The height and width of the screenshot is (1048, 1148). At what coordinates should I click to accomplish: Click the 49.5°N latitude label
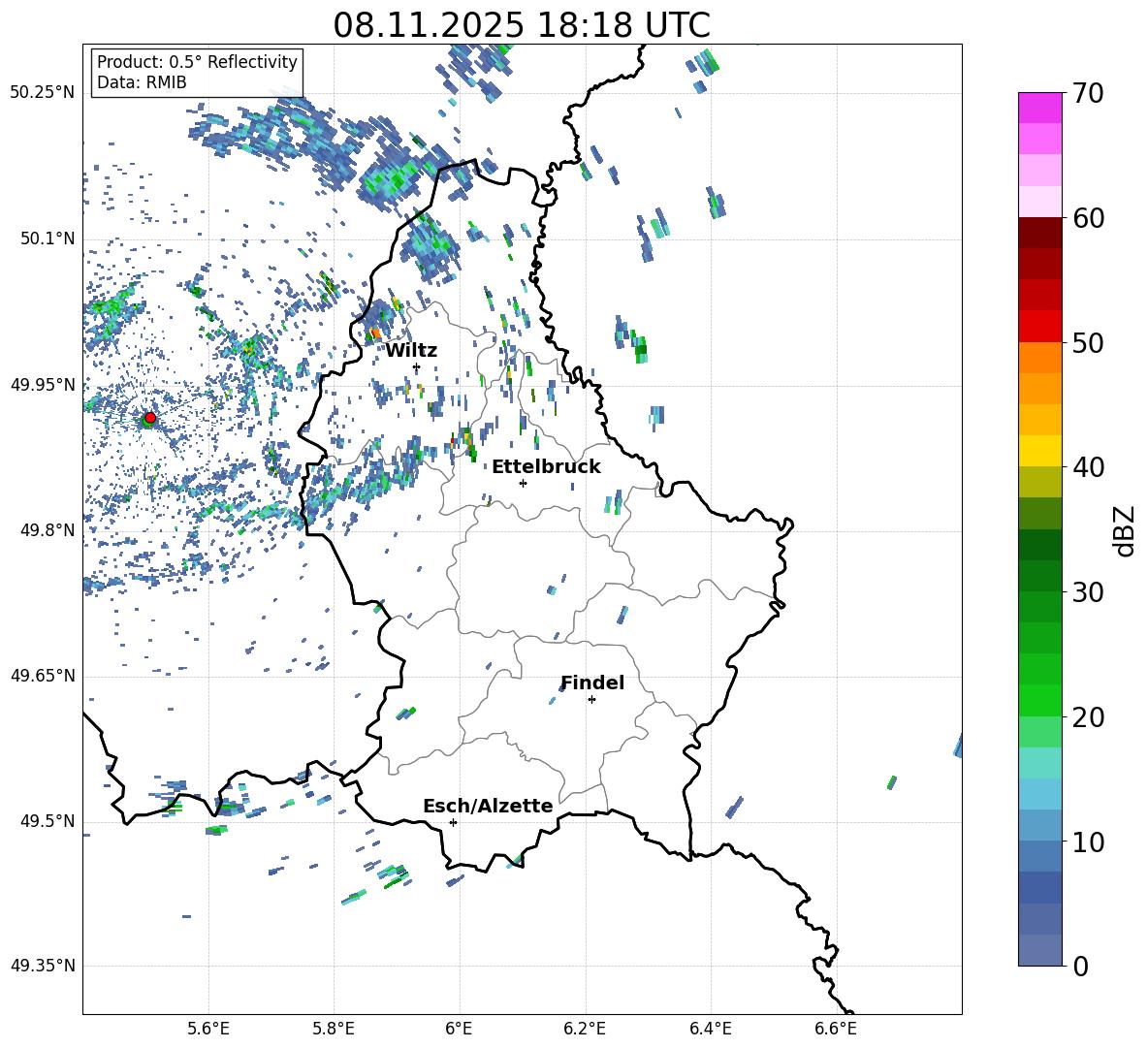(47, 821)
